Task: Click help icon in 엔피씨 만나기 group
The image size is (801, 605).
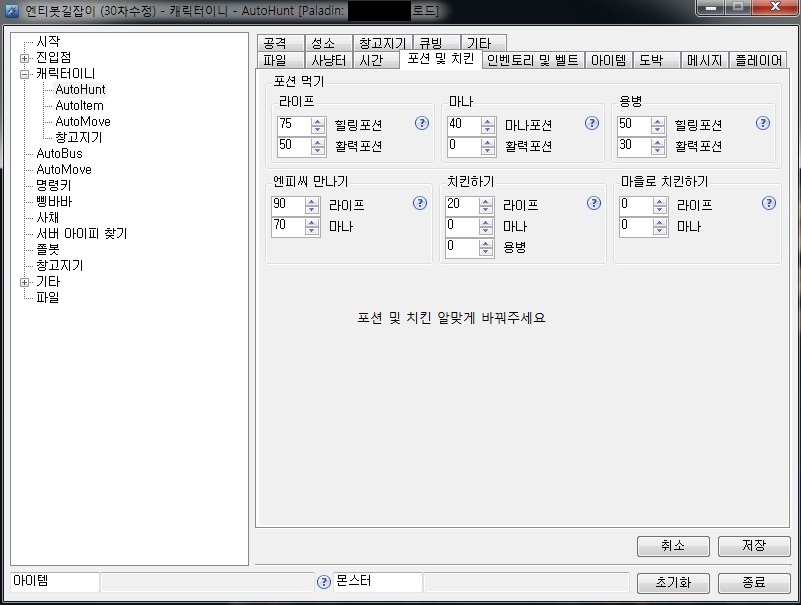Action: click(x=419, y=203)
